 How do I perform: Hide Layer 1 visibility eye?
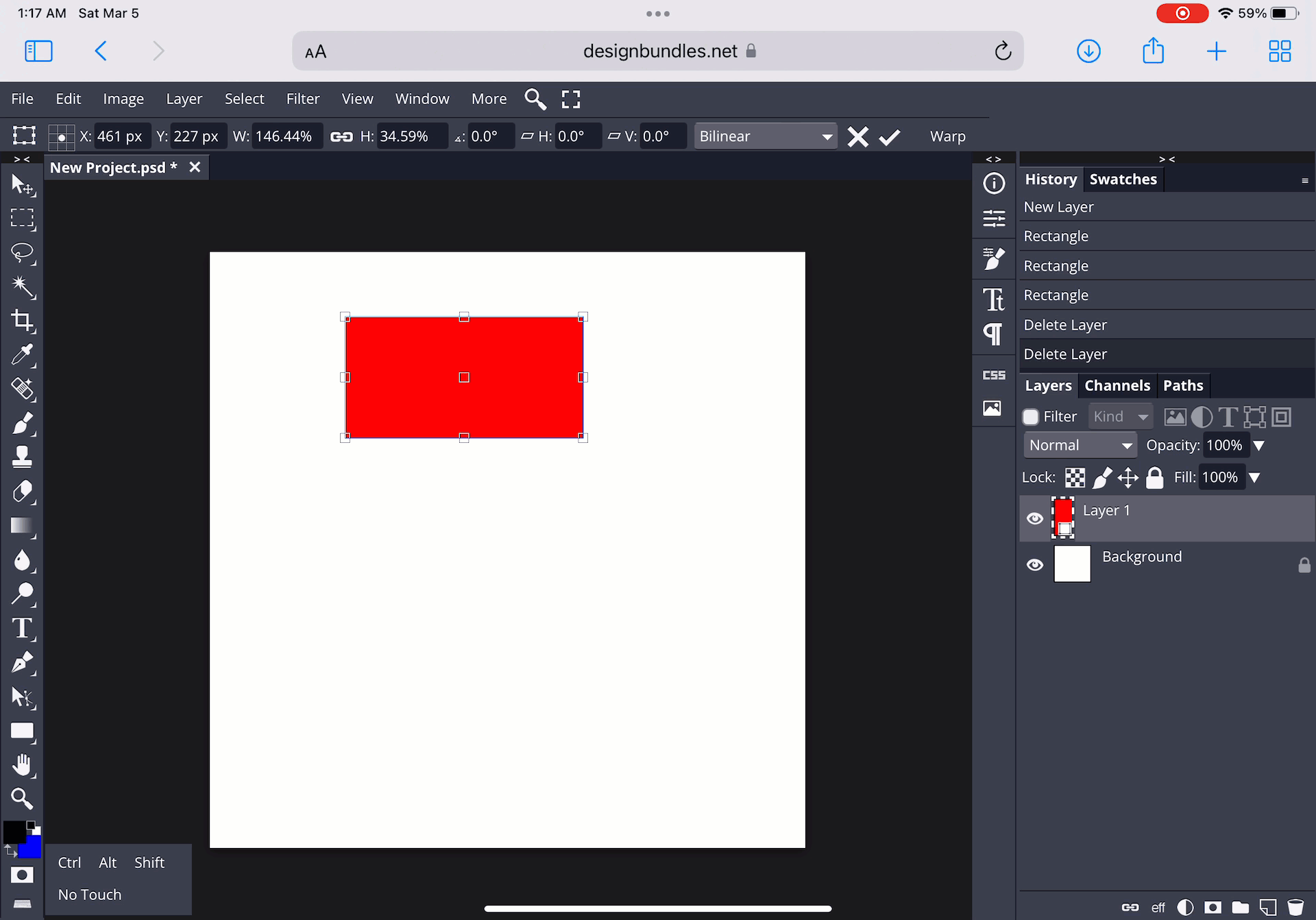[x=1034, y=518]
